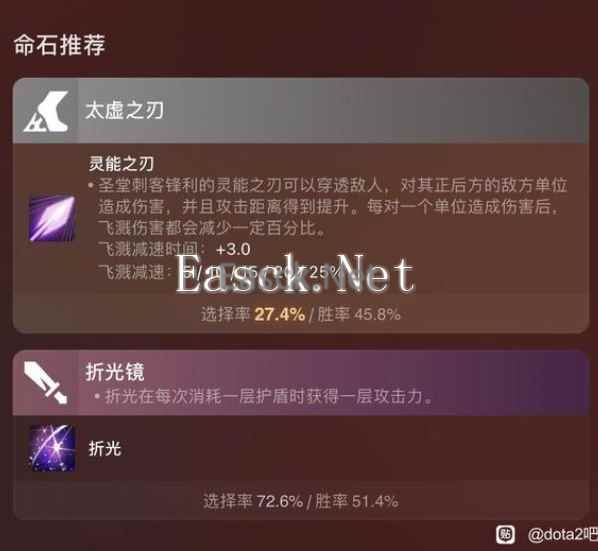Click the 命石推荐 section heading

[59, 45]
